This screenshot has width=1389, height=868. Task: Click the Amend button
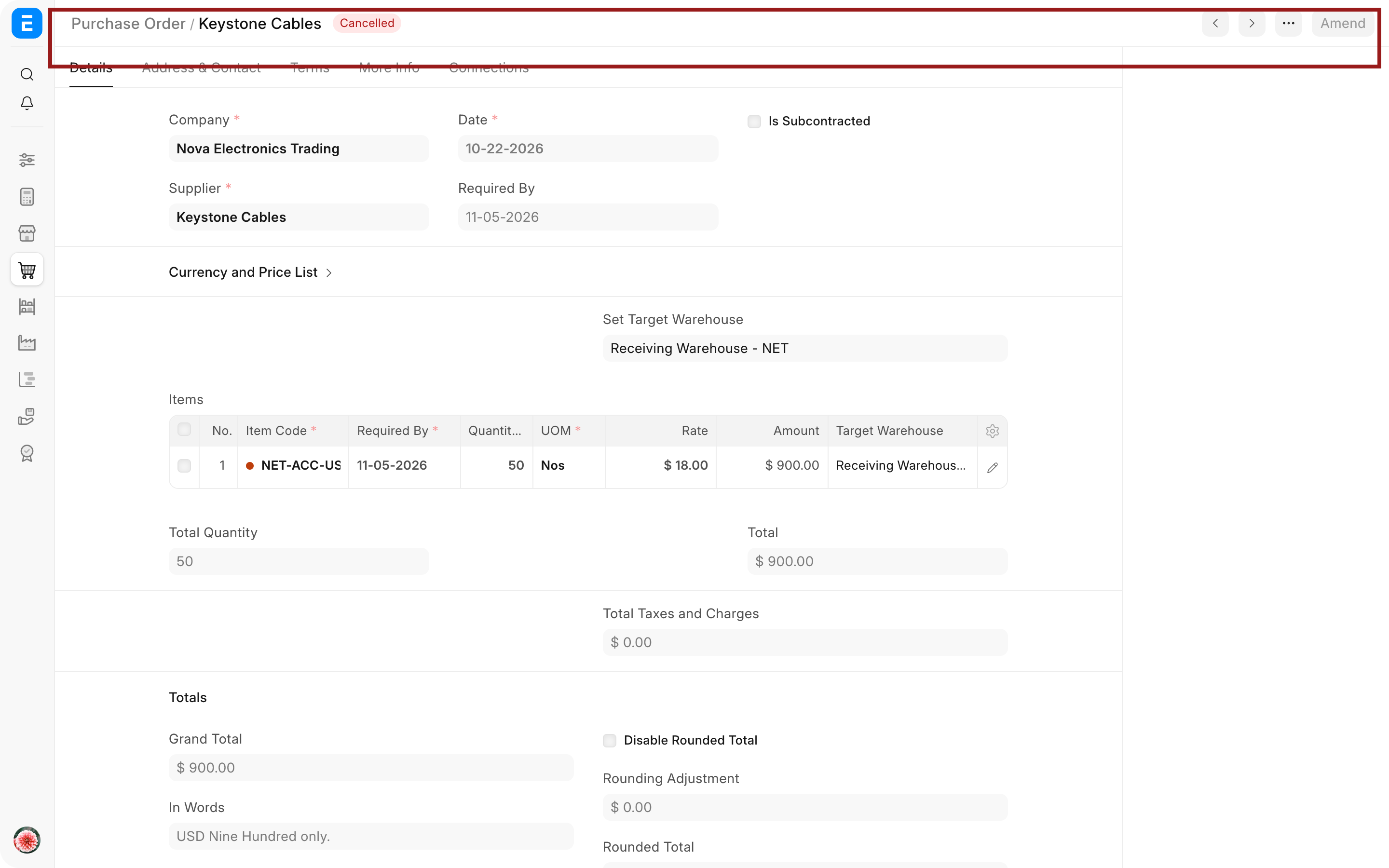(x=1343, y=24)
